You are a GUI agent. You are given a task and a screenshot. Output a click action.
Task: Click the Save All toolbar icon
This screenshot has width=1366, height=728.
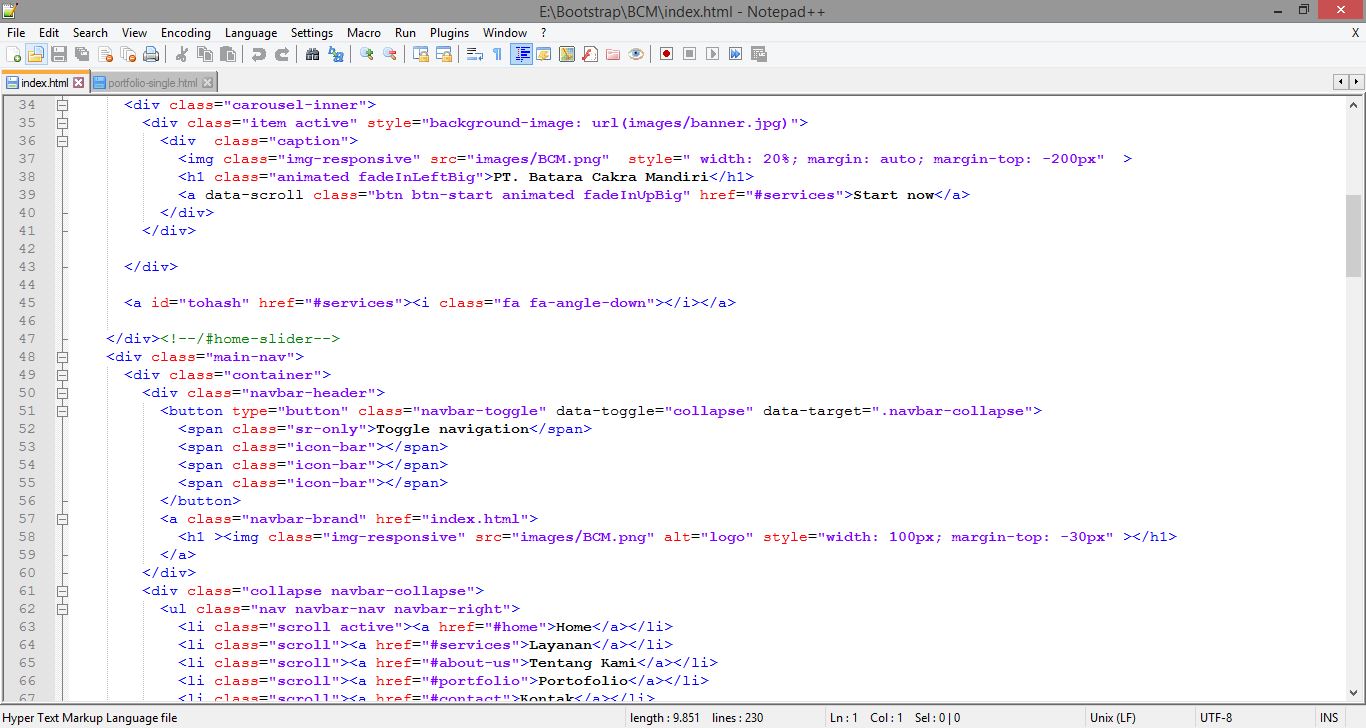82,54
